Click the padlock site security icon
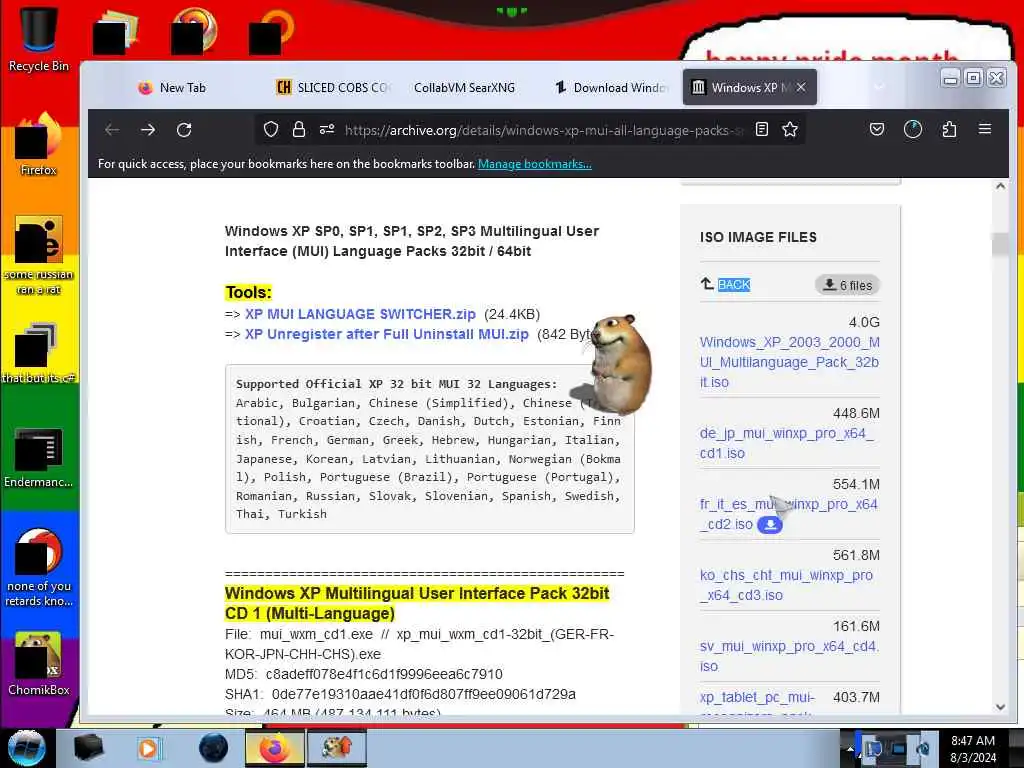Image resolution: width=1024 pixels, height=768 pixels. tap(299, 130)
